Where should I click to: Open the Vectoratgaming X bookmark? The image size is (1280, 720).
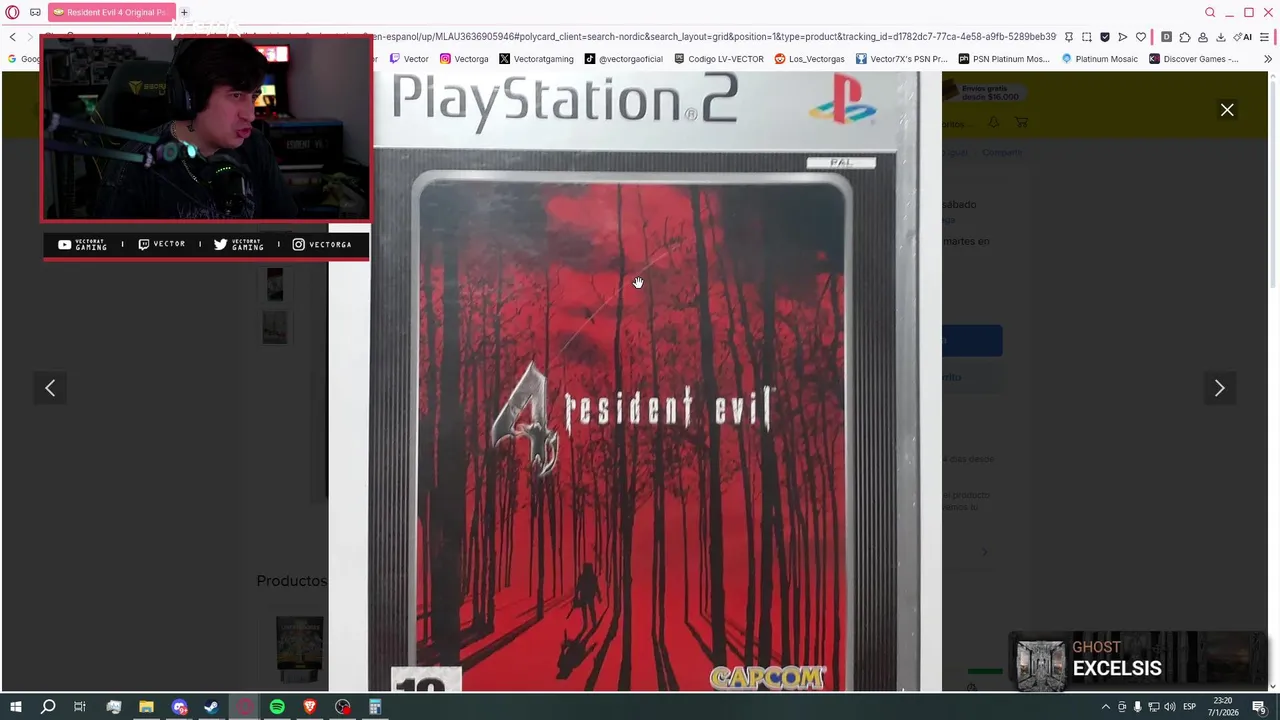[x=536, y=59]
